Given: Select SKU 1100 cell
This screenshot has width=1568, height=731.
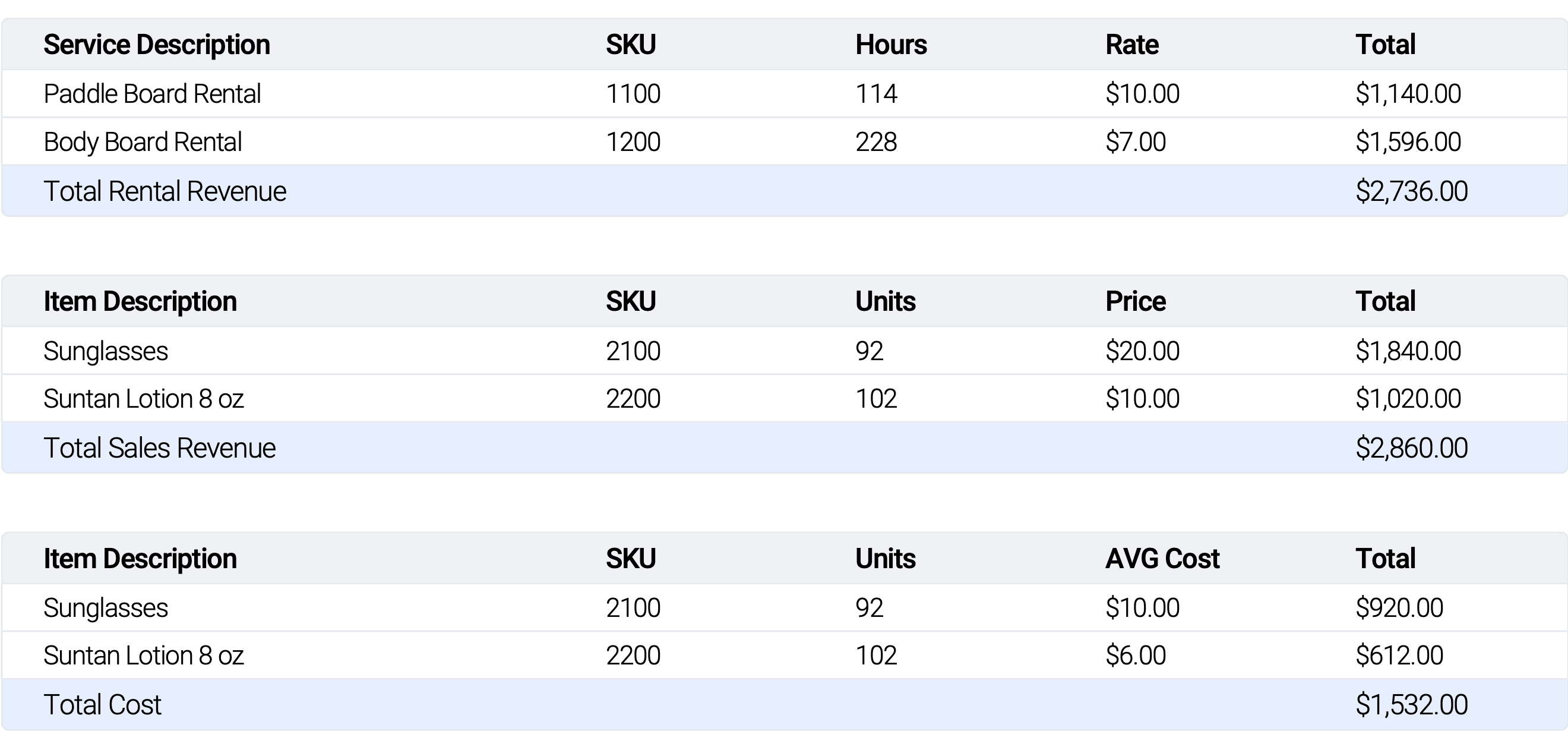Looking at the screenshot, I should point(633,94).
